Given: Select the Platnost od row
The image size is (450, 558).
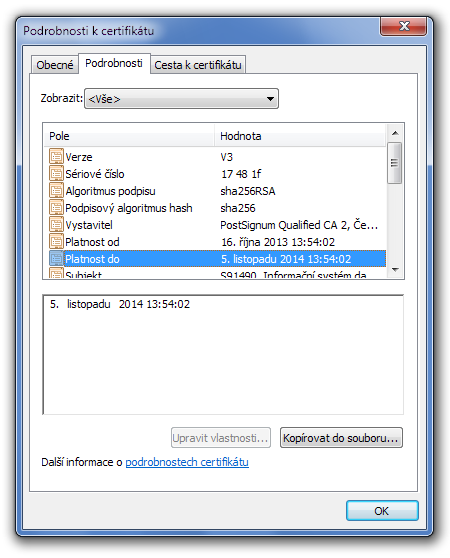Looking at the screenshot, I should 217,242.
